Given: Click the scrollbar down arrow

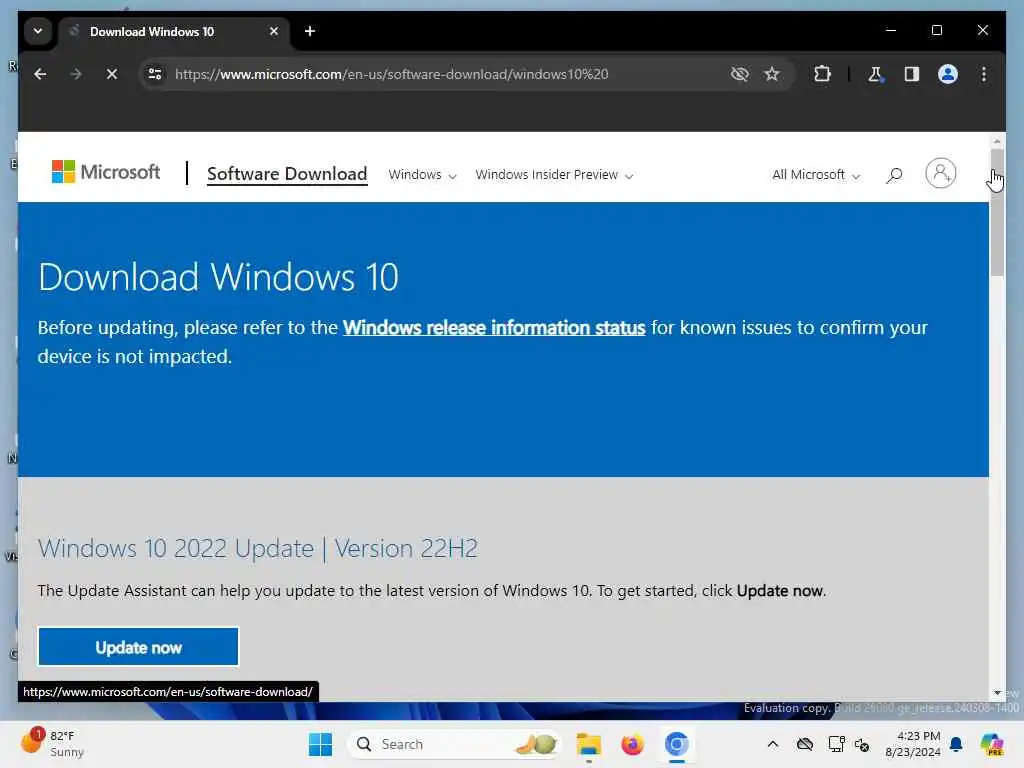Looking at the screenshot, I should click(997, 693).
